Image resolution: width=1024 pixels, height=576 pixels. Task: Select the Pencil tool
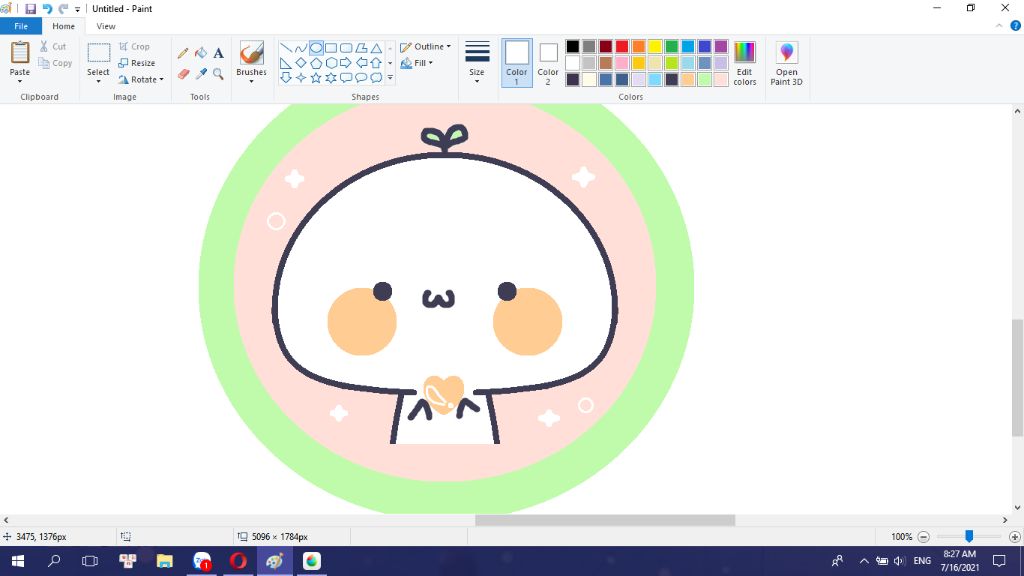183,53
